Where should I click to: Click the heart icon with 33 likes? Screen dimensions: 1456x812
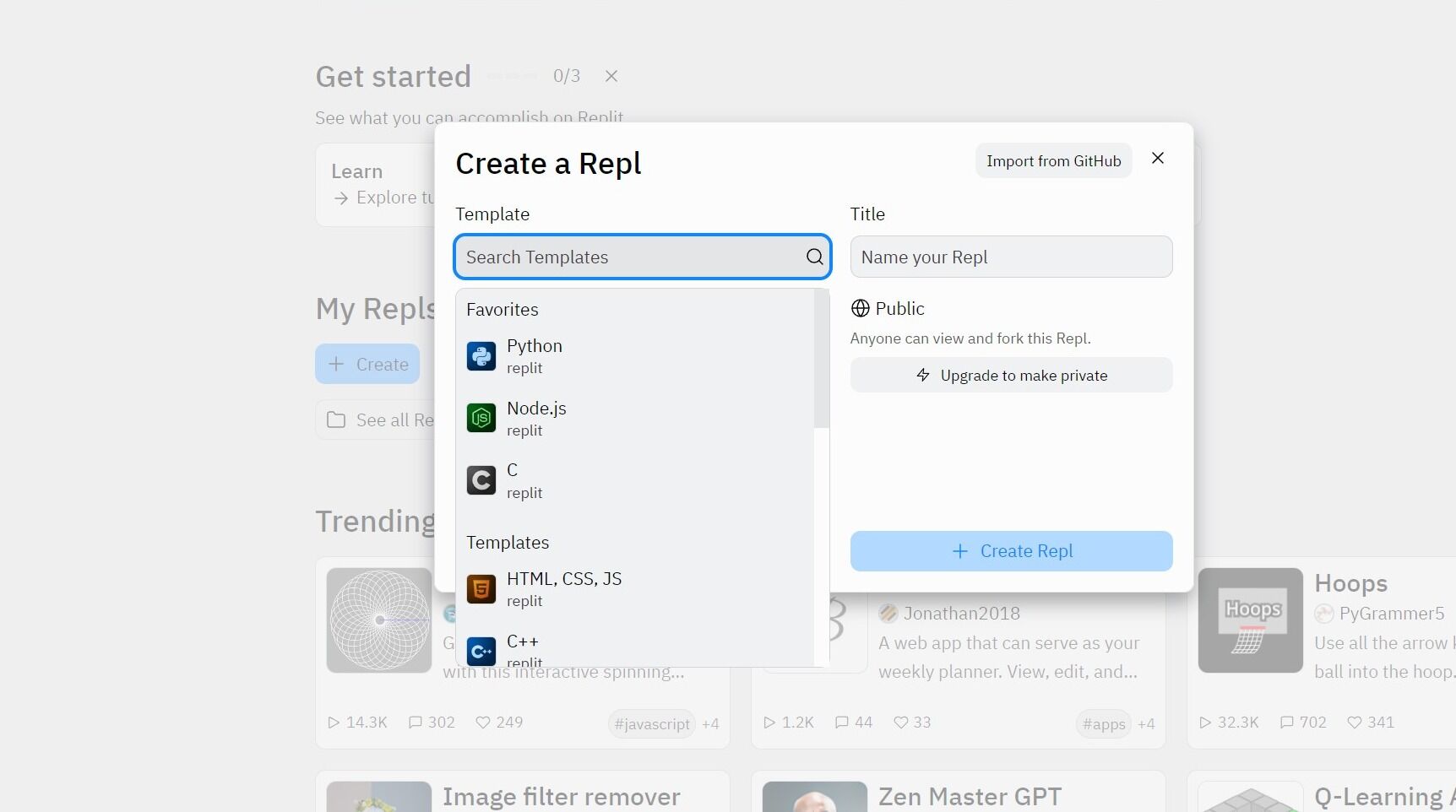(901, 723)
